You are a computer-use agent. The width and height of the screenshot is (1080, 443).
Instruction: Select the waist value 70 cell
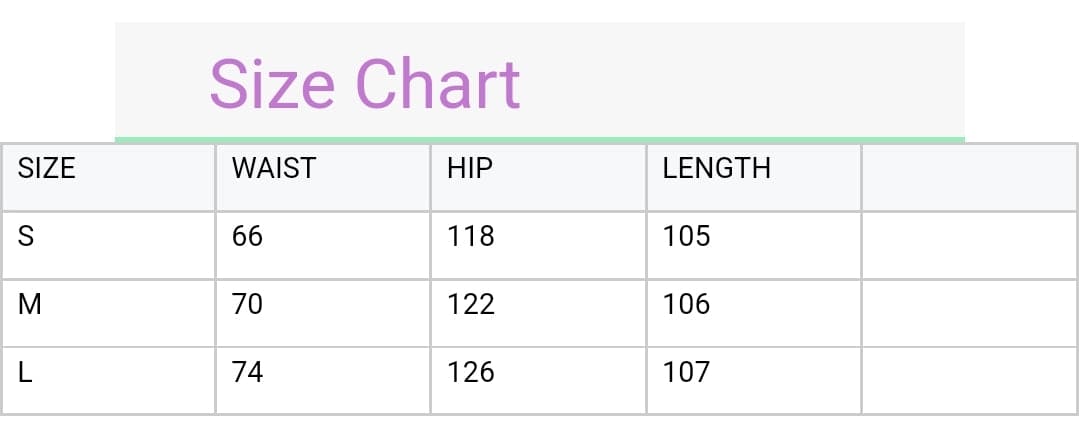[323, 313]
